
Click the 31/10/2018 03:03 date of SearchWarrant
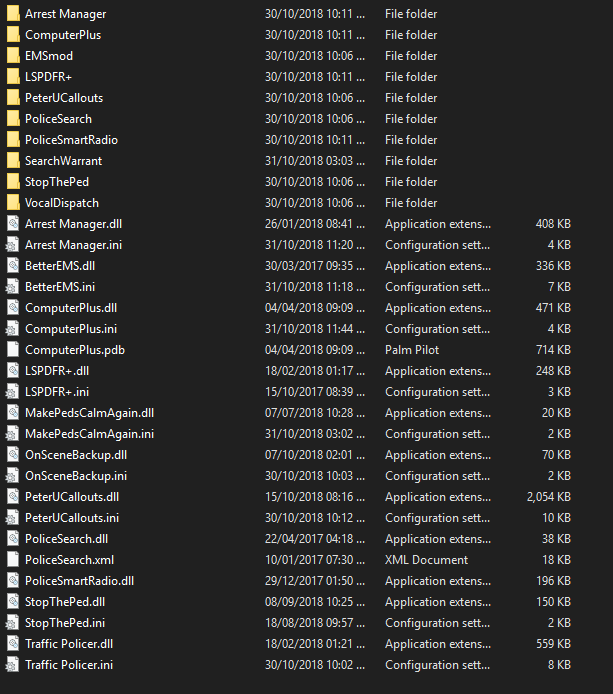tap(315, 161)
